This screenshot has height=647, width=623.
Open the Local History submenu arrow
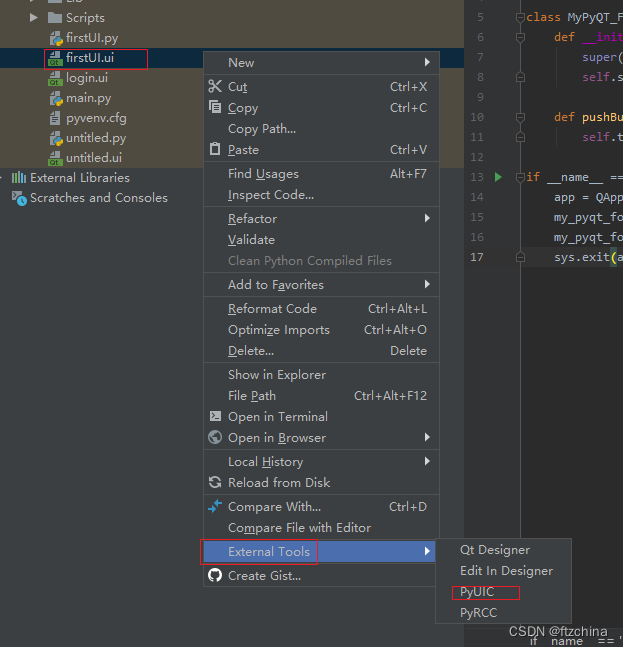(427, 461)
